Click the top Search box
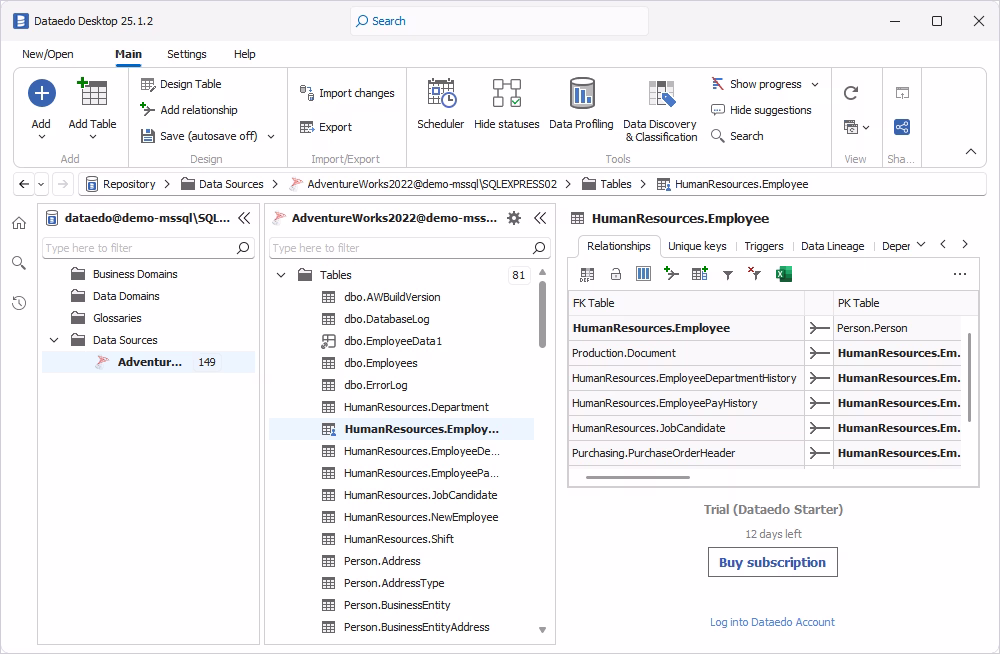The image size is (1000, 654). [x=499, y=21]
